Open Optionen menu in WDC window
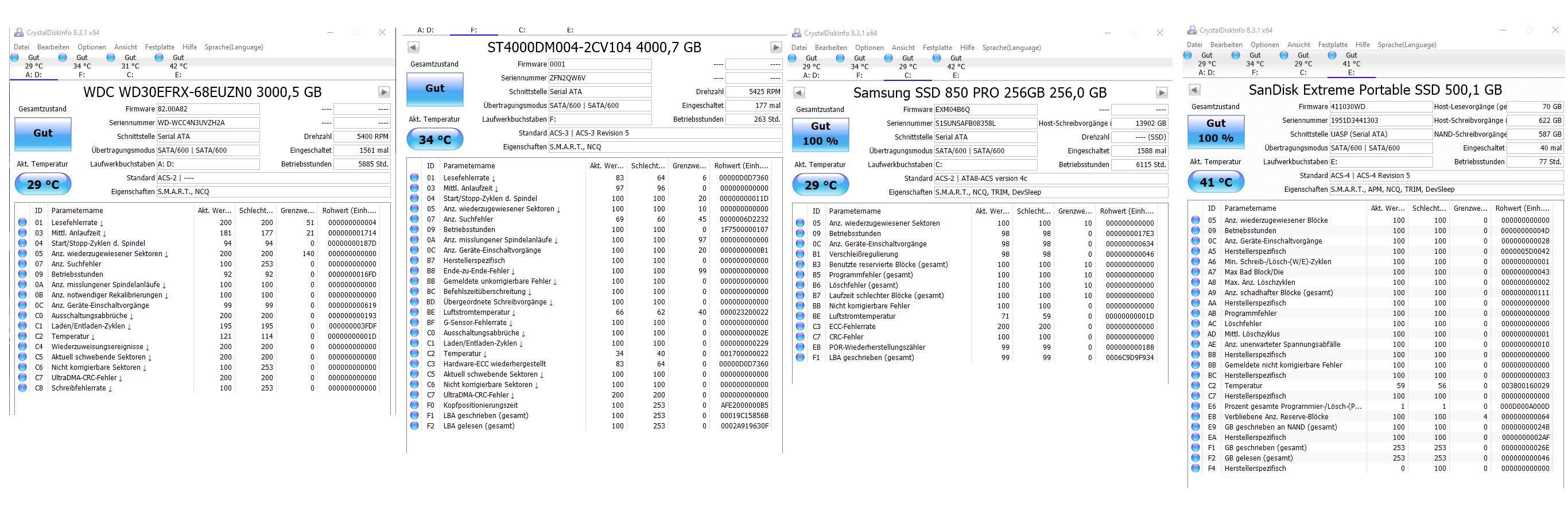Screen dimensions: 1568x526 92,47
